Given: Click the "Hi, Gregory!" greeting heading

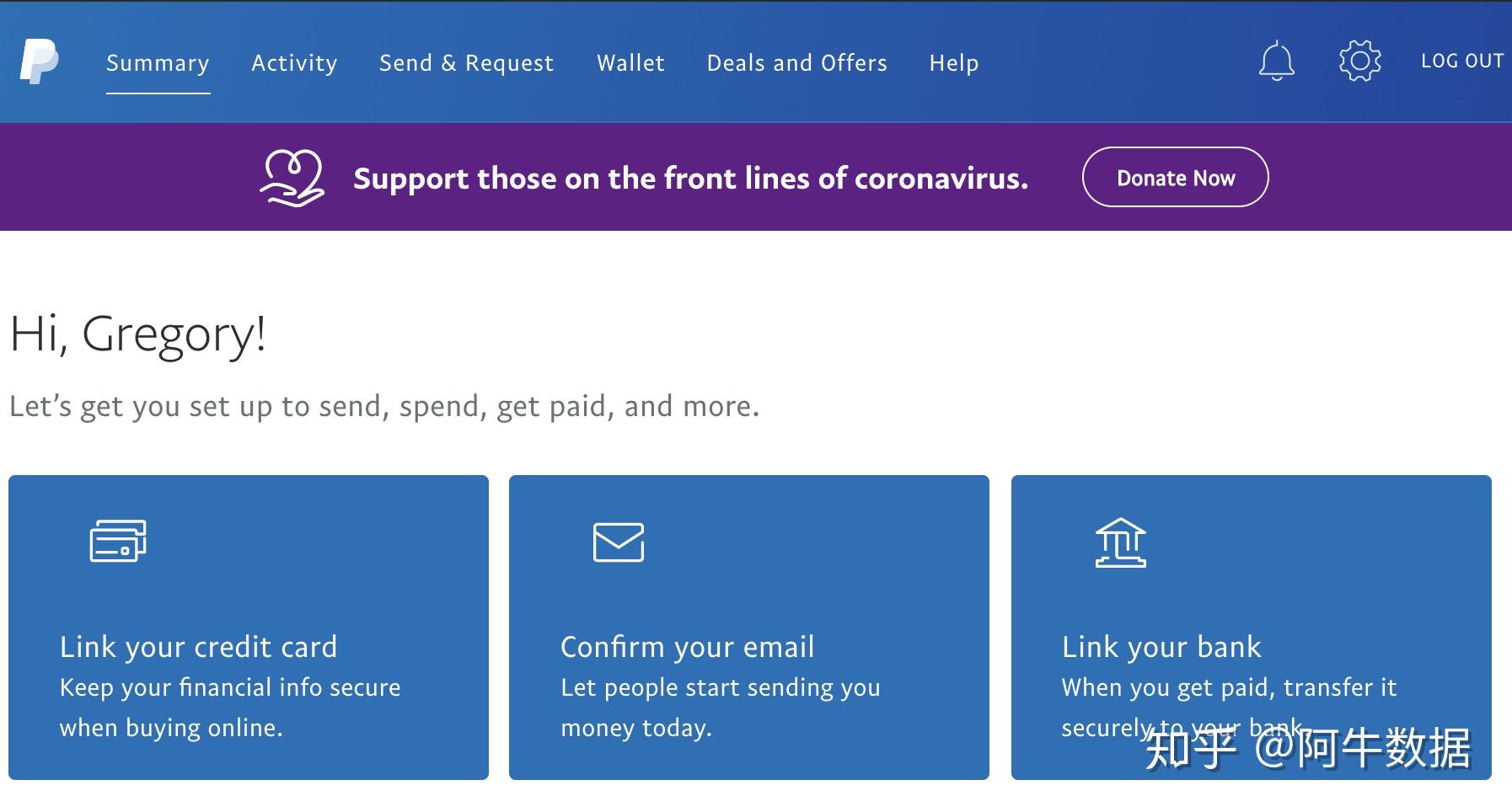Looking at the screenshot, I should click(138, 334).
